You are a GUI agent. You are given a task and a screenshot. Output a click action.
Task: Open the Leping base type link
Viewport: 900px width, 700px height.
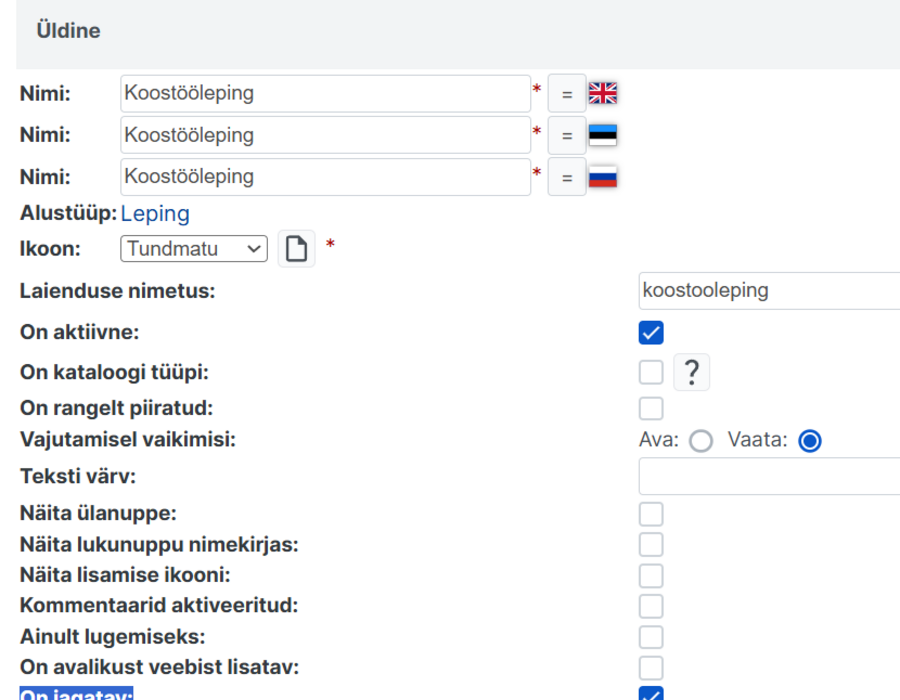[155, 213]
